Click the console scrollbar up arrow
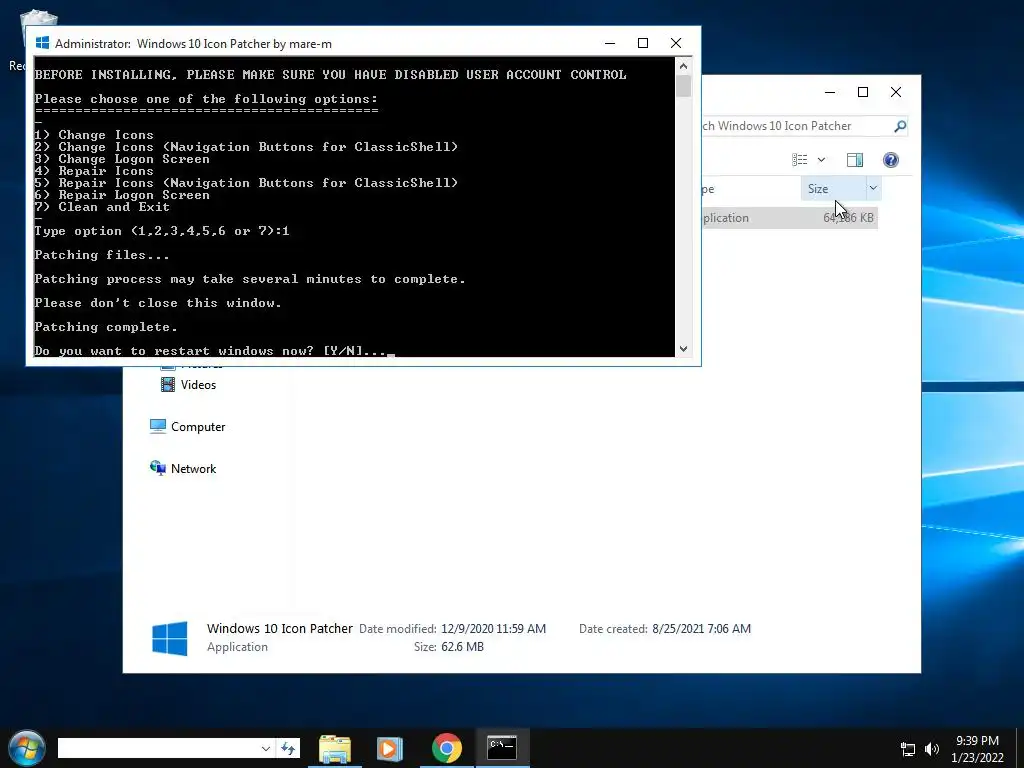 pyautogui.click(x=683, y=65)
